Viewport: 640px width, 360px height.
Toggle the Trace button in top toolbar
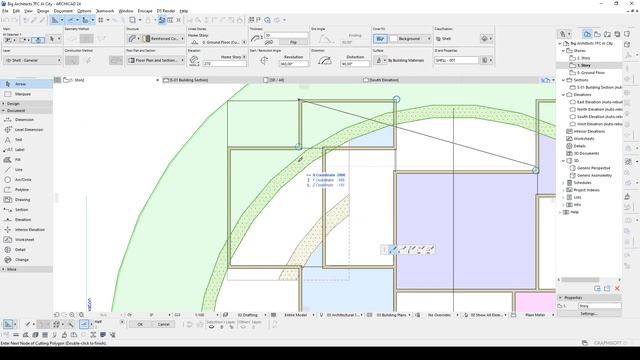click(162, 20)
